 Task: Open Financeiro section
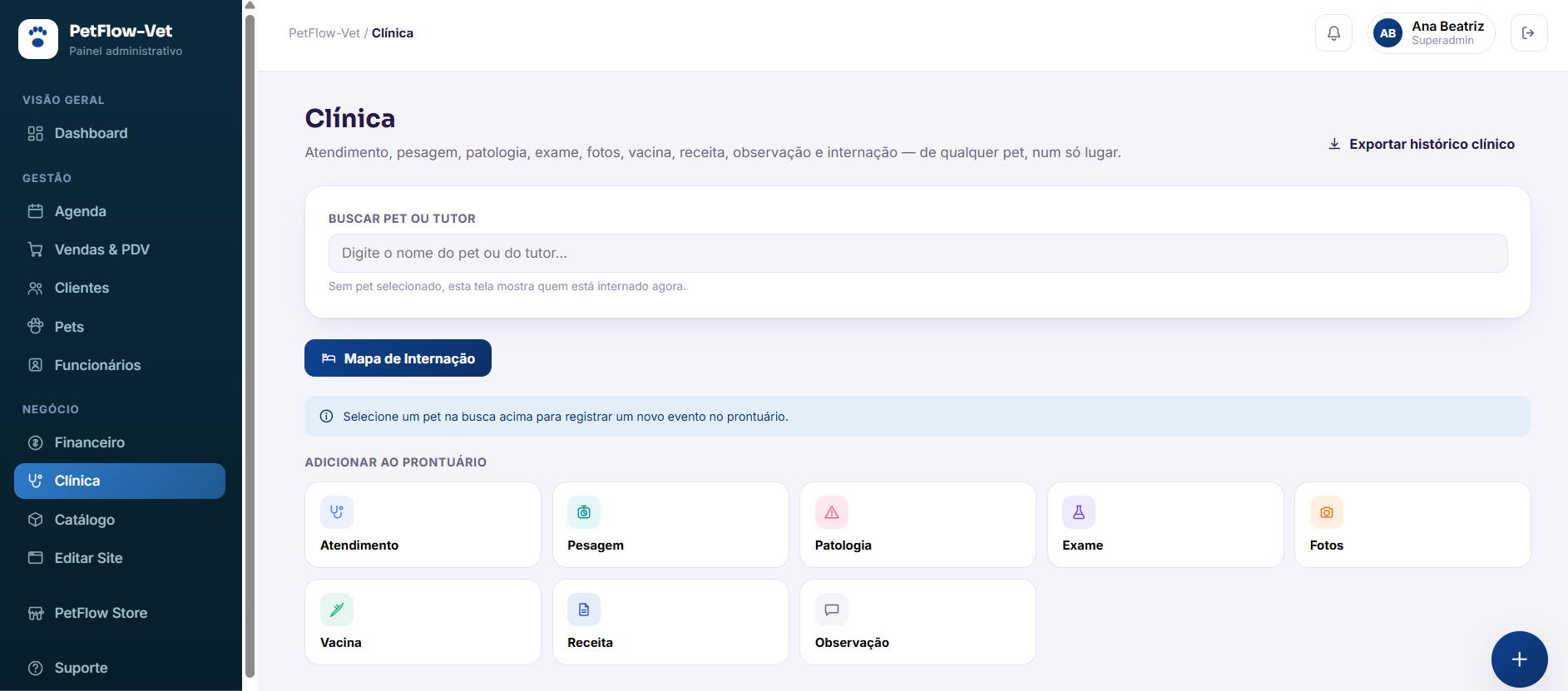[x=120, y=442]
